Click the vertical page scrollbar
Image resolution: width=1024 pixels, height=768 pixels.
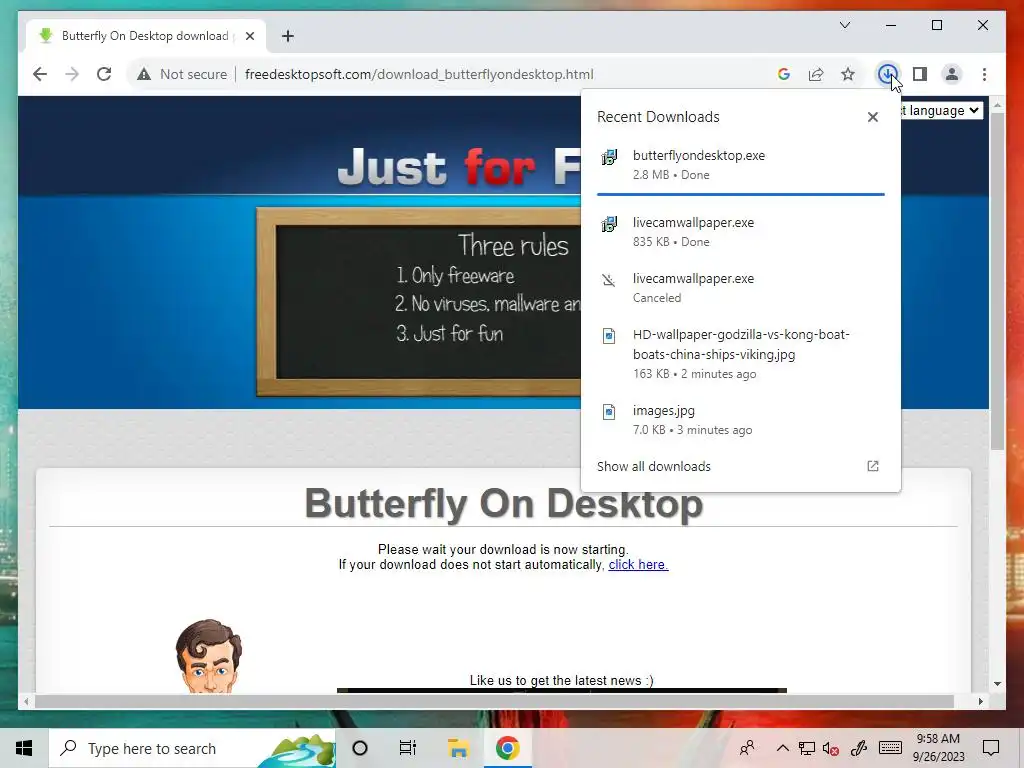point(997,281)
